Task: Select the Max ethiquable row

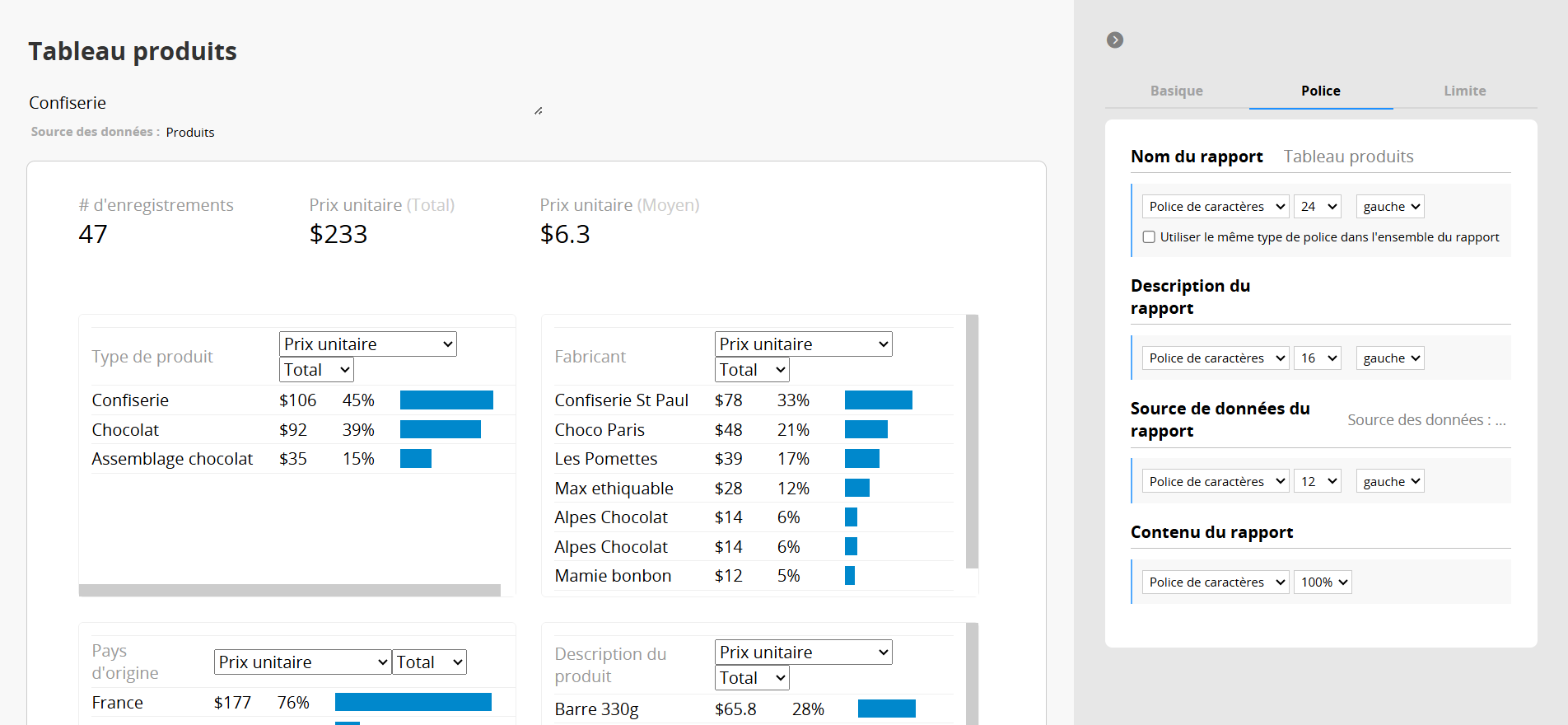Action: click(x=754, y=489)
